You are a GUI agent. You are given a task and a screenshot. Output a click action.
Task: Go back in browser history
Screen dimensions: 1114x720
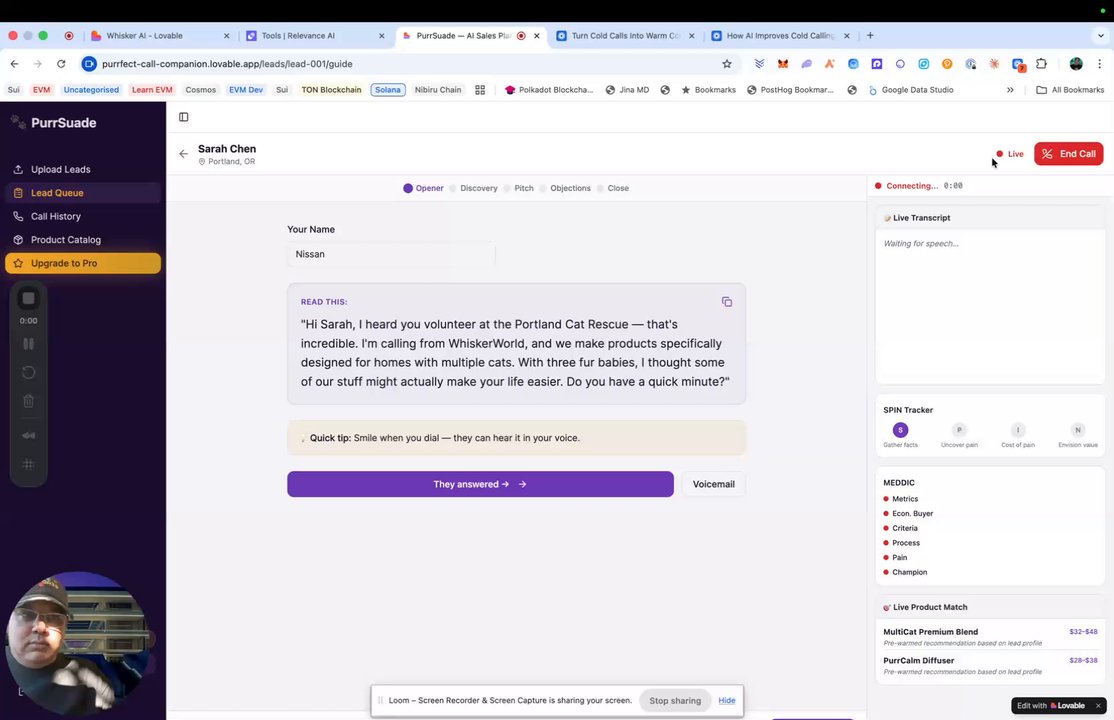(x=14, y=64)
